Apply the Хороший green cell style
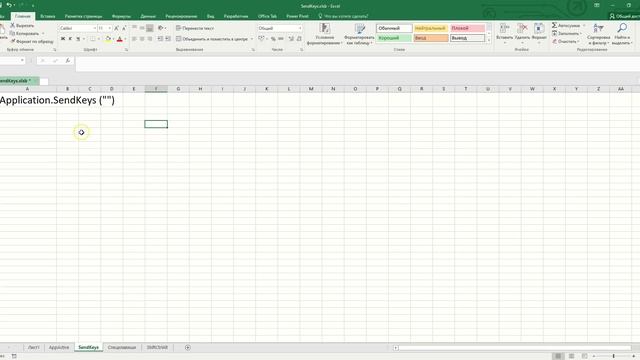Viewport: 640px width, 360px height. point(394,38)
